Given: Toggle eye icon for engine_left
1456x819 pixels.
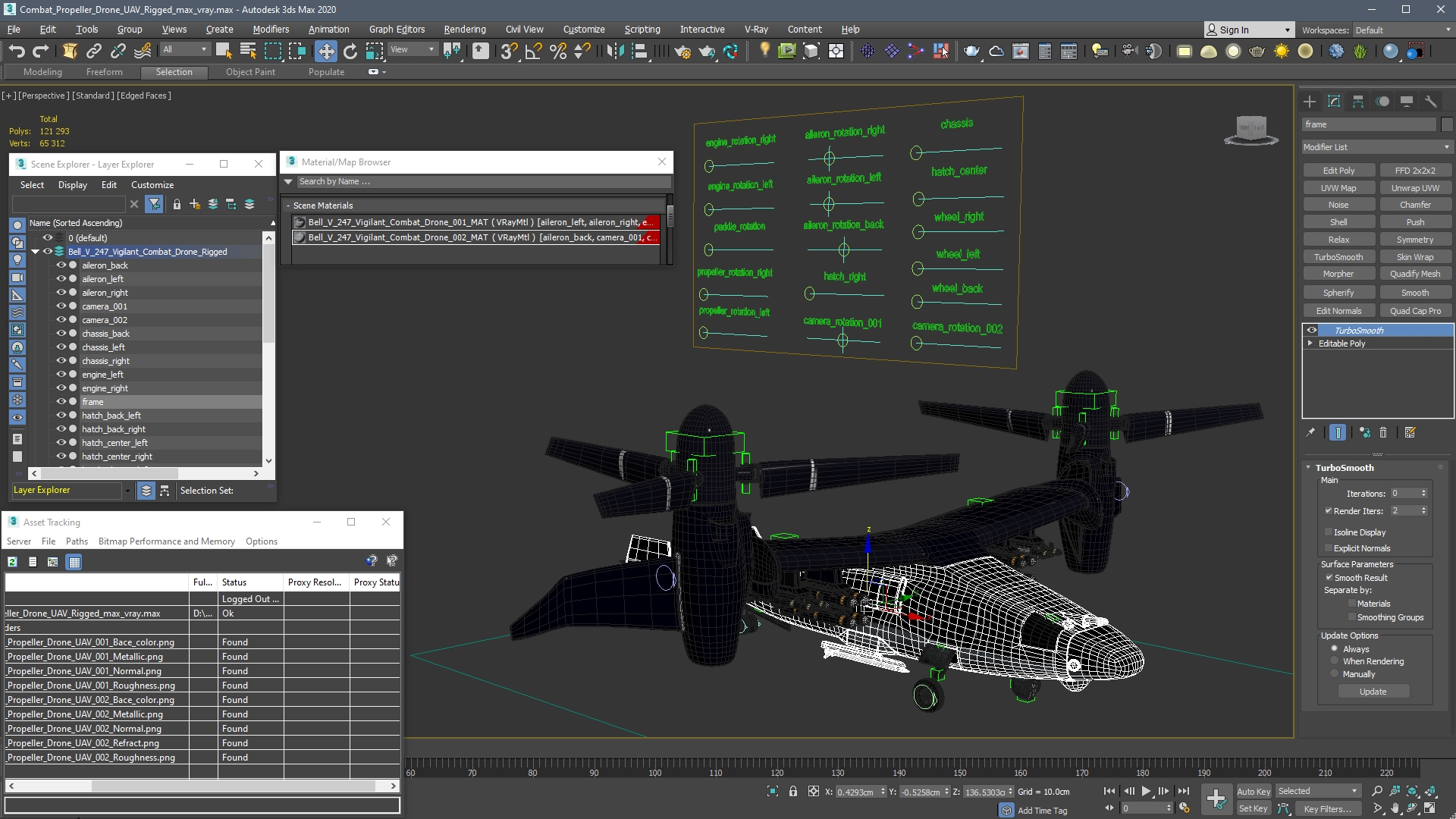Looking at the screenshot, I should [x=61, y=375].
